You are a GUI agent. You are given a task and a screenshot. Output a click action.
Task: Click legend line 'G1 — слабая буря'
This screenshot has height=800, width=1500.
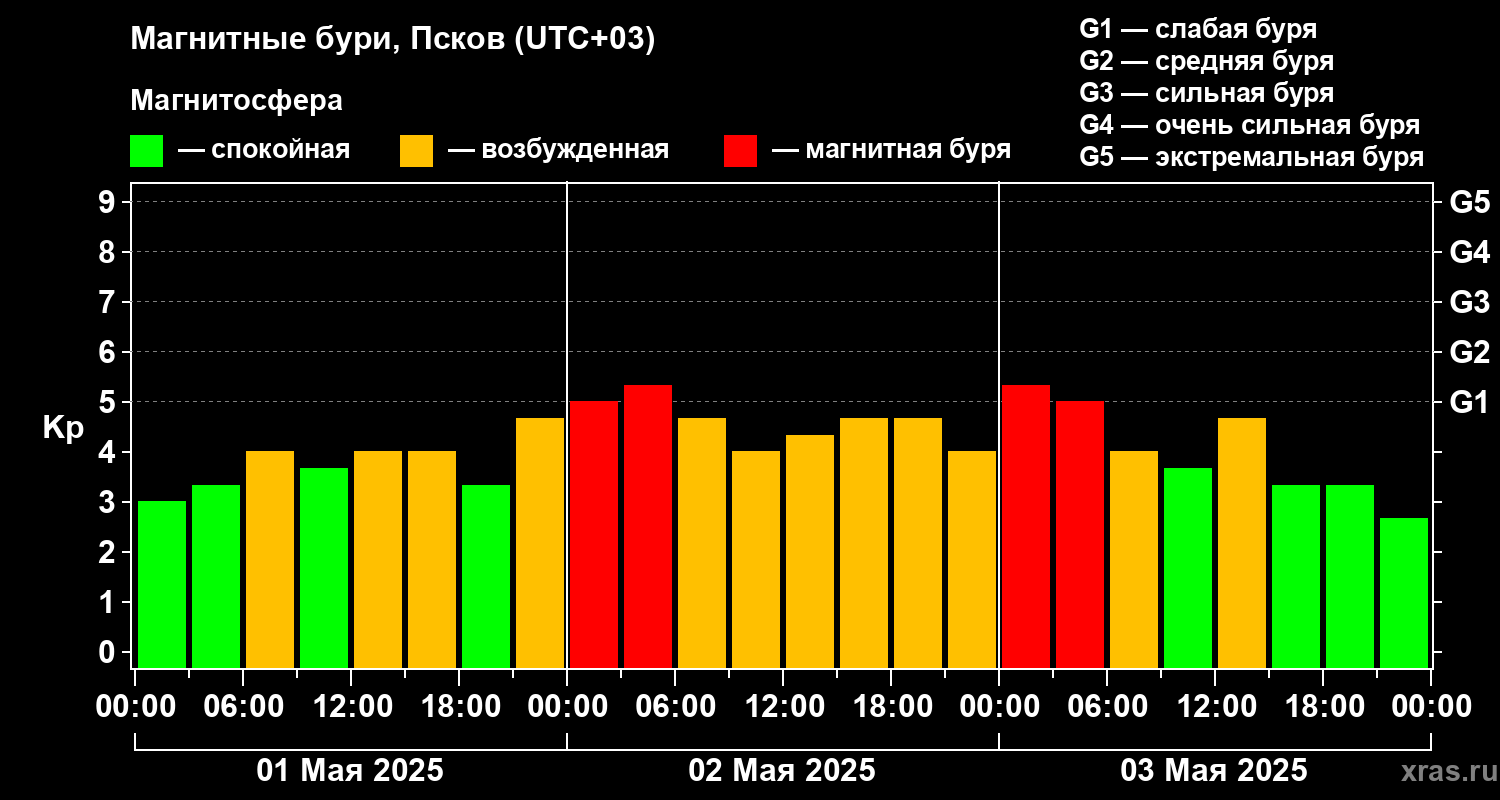point(1198,28)
